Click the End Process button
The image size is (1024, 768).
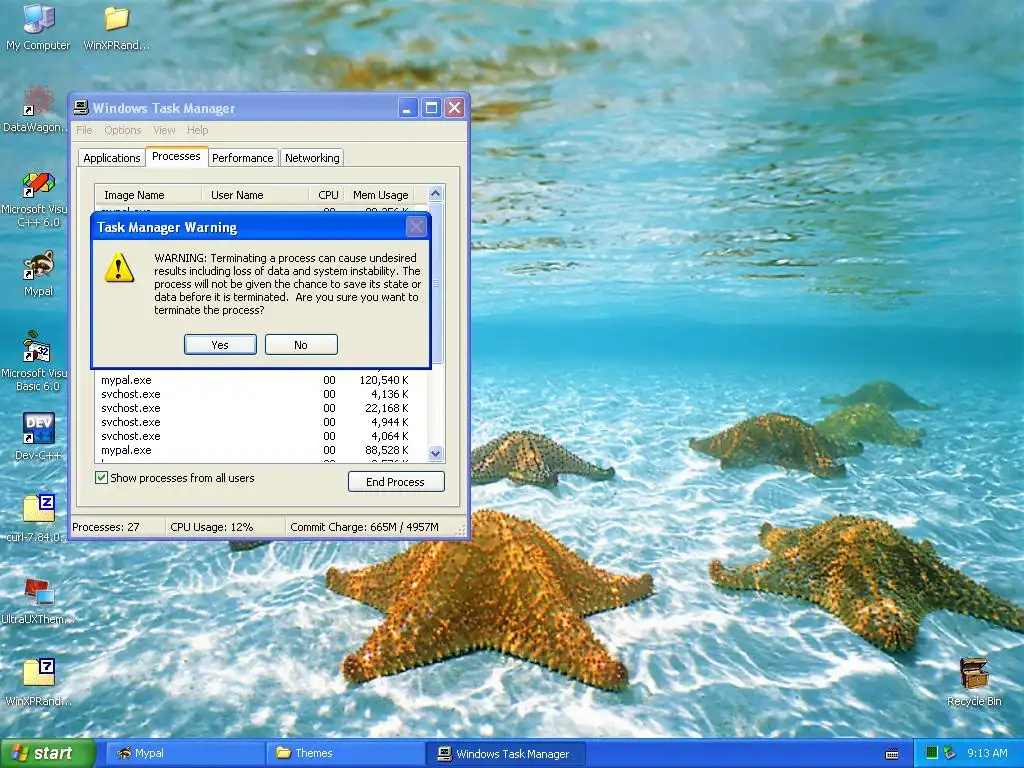[396, 482]
